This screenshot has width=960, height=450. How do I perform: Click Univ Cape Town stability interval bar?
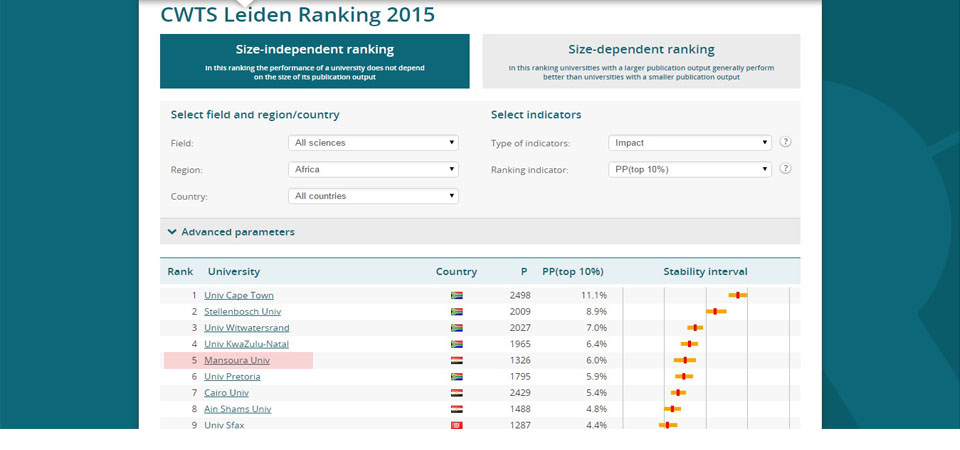click(x=738, y=295)
